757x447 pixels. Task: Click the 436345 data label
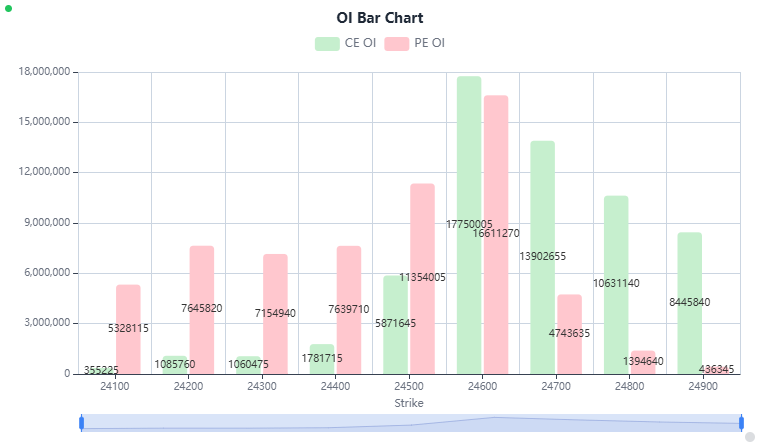[716, 369]
